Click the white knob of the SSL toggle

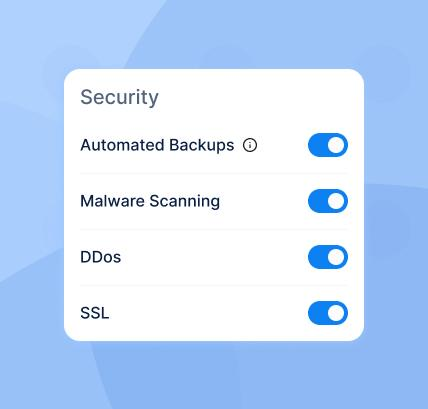336,313
